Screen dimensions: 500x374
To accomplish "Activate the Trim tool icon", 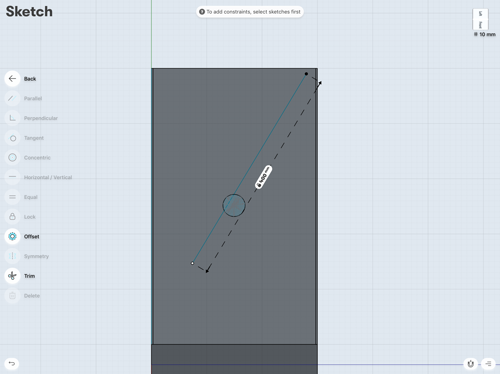I will pos(12,276).
